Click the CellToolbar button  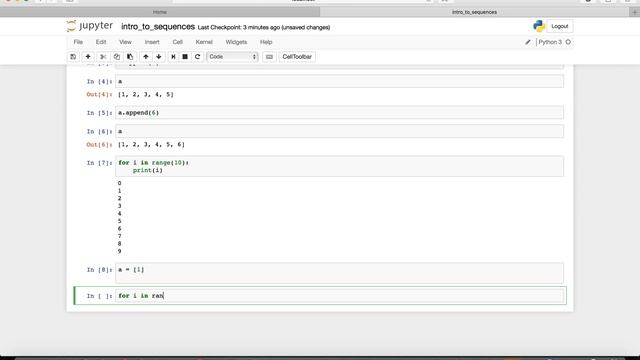click(297, 57)
